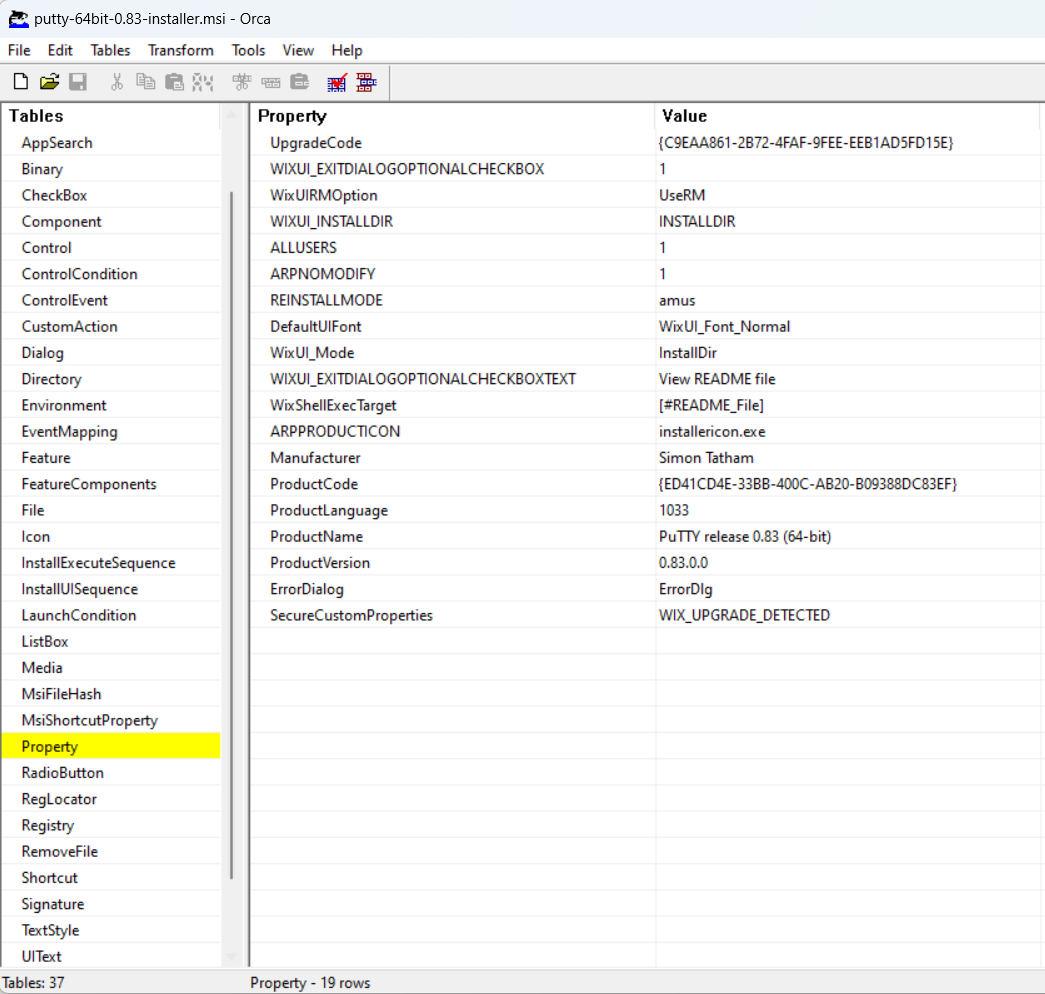Click the Cut icon on the toolbar
Screen dimensions: 1045x994
[x=116, y=82]
